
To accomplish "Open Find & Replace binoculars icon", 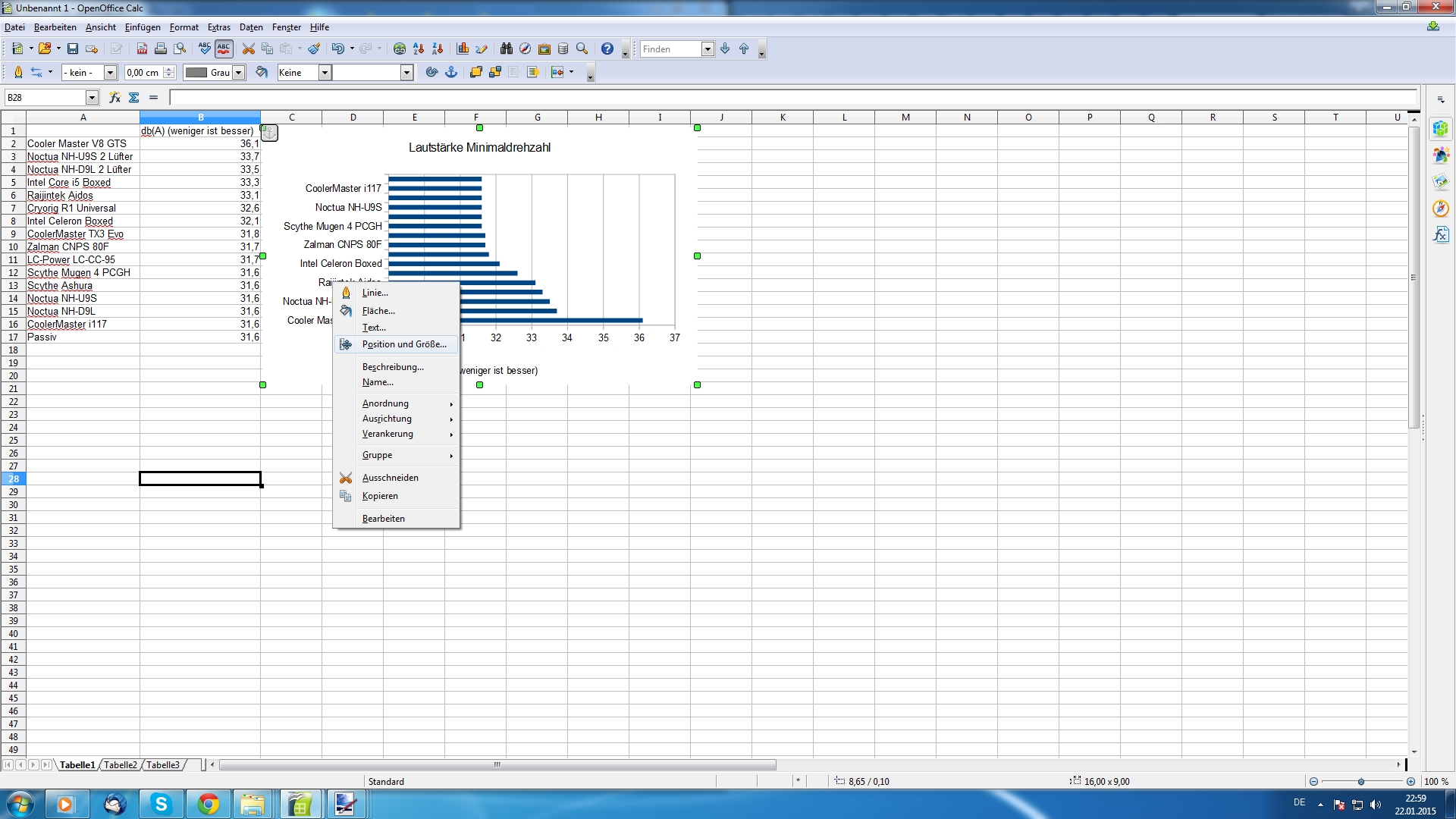I will [507, 49].
